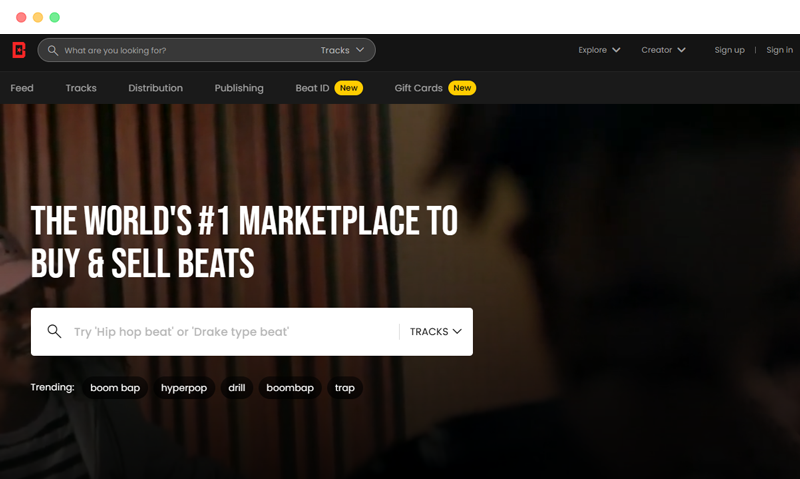Open the Explore dropdown menu
The width and height of the screenshot is (800, 479).
[599, 50]
